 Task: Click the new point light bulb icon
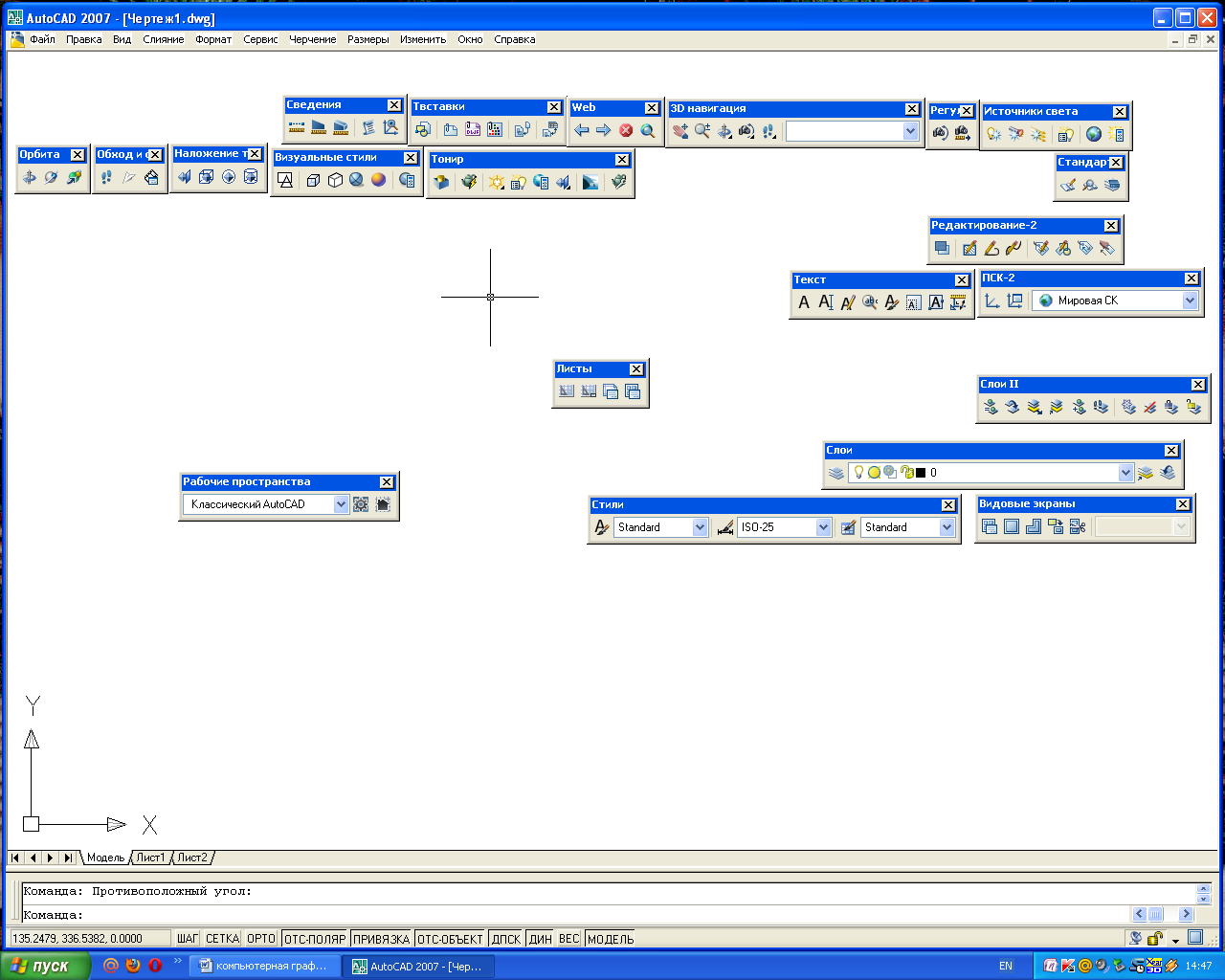(994, 134)
